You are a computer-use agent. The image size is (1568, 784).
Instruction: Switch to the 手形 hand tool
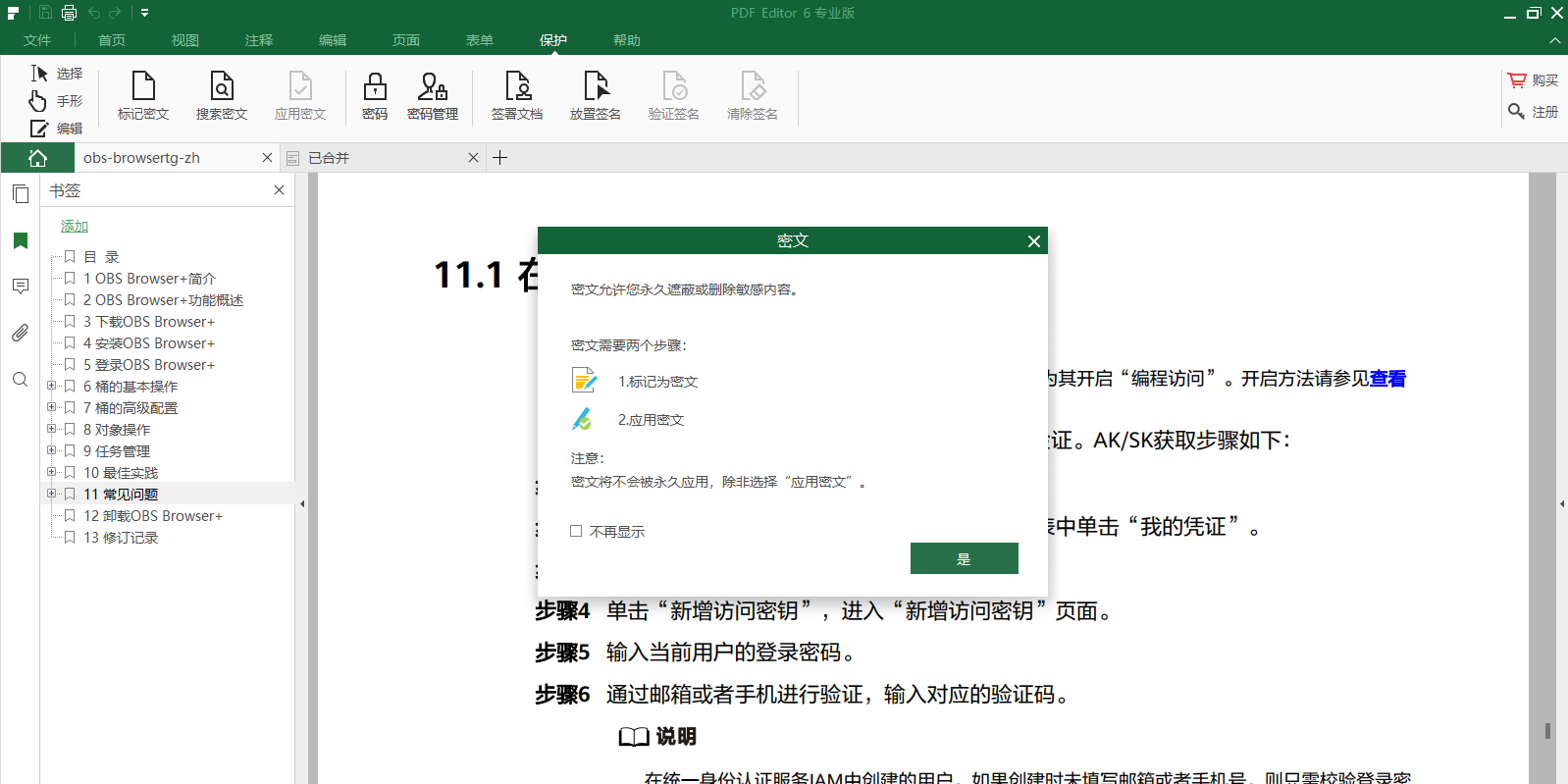click(x=56, y=101)
